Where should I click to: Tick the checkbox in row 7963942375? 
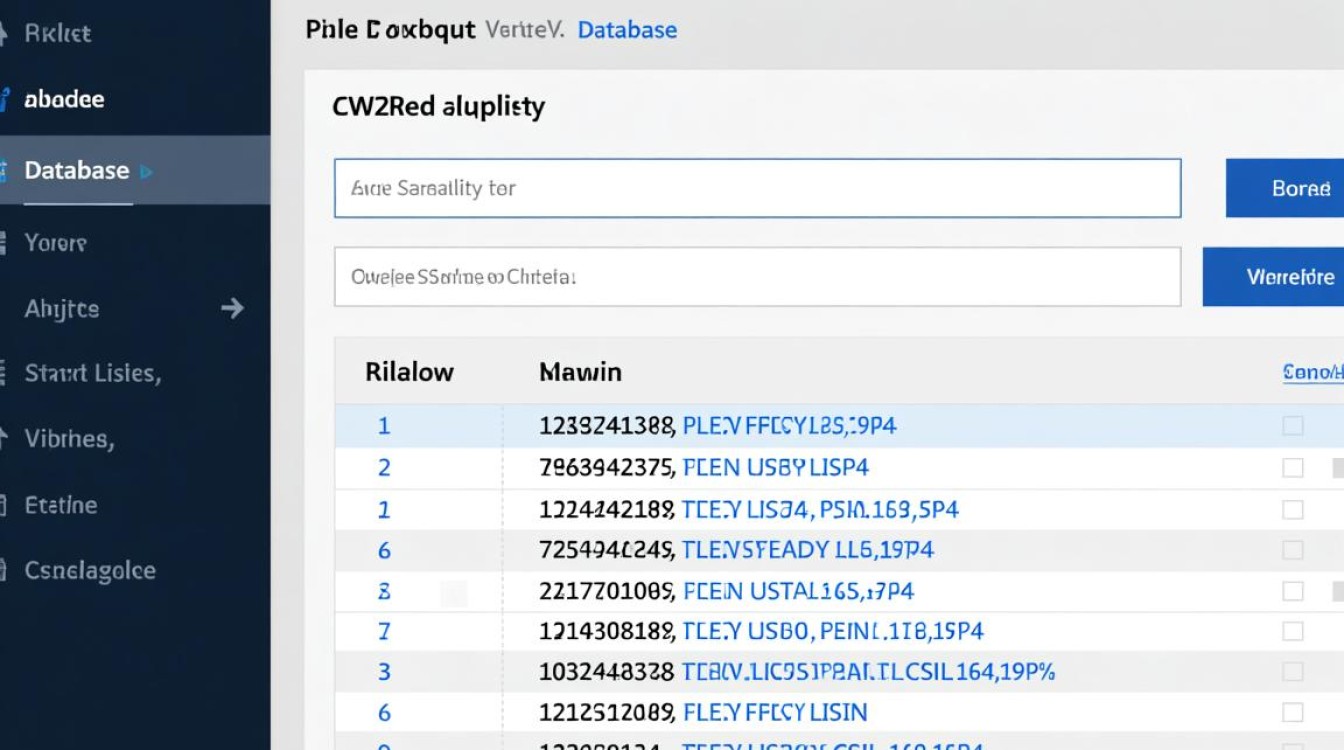point(1293,468)
